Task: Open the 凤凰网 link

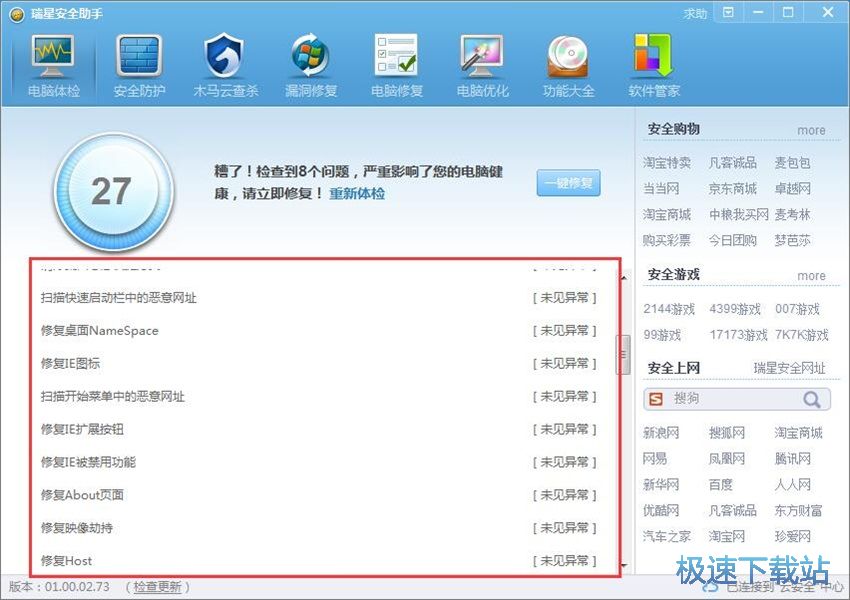Action: tap(726, 459)
